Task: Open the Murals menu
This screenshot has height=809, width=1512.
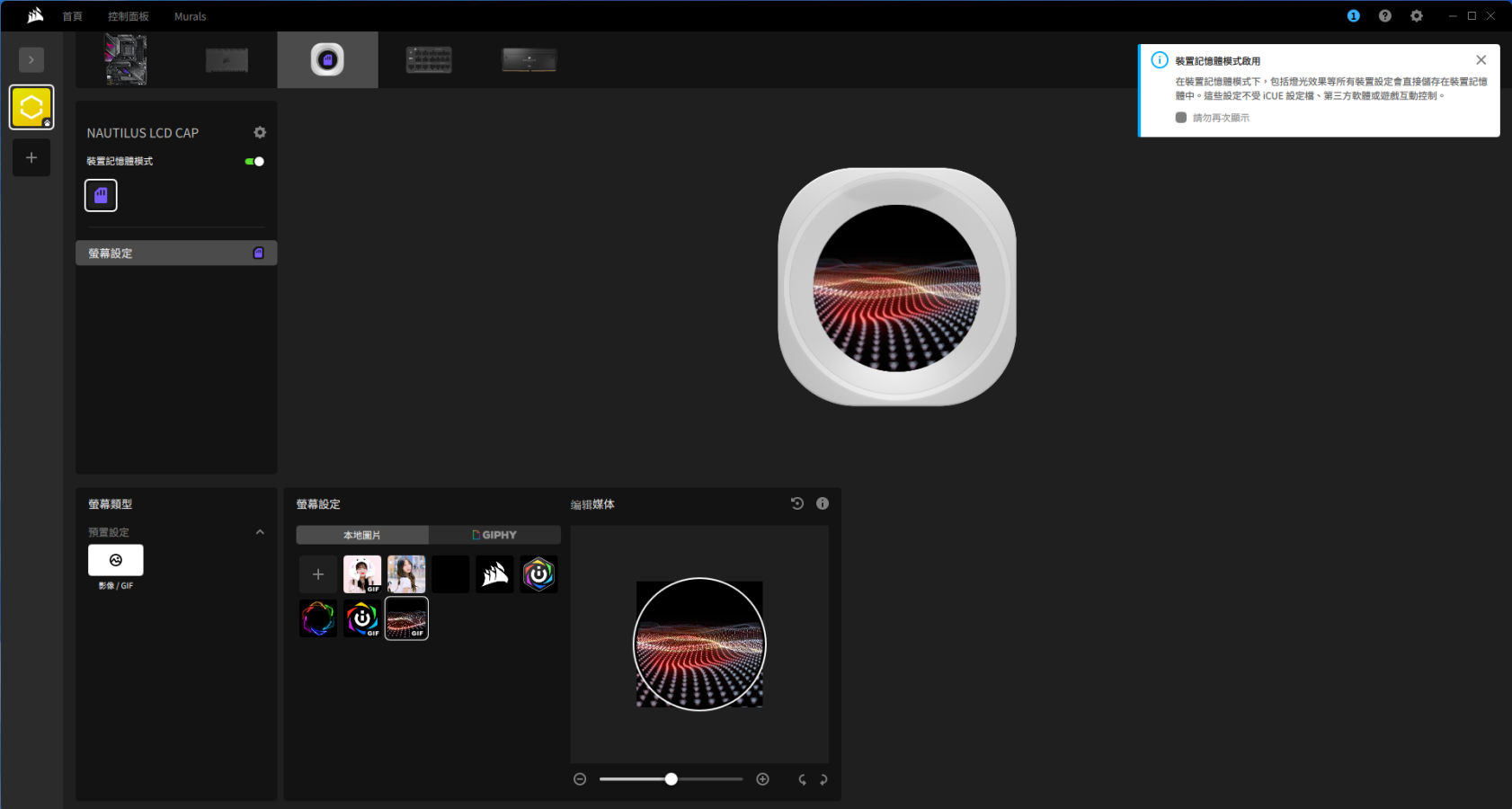Action: click(x=190, y=16)
